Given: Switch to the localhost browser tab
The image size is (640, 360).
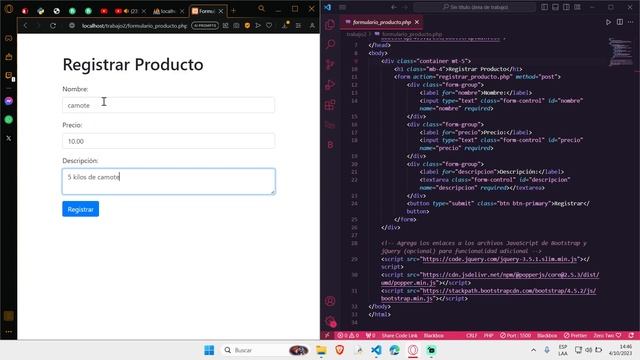Looking at the screenshot, I should [168, 11].
